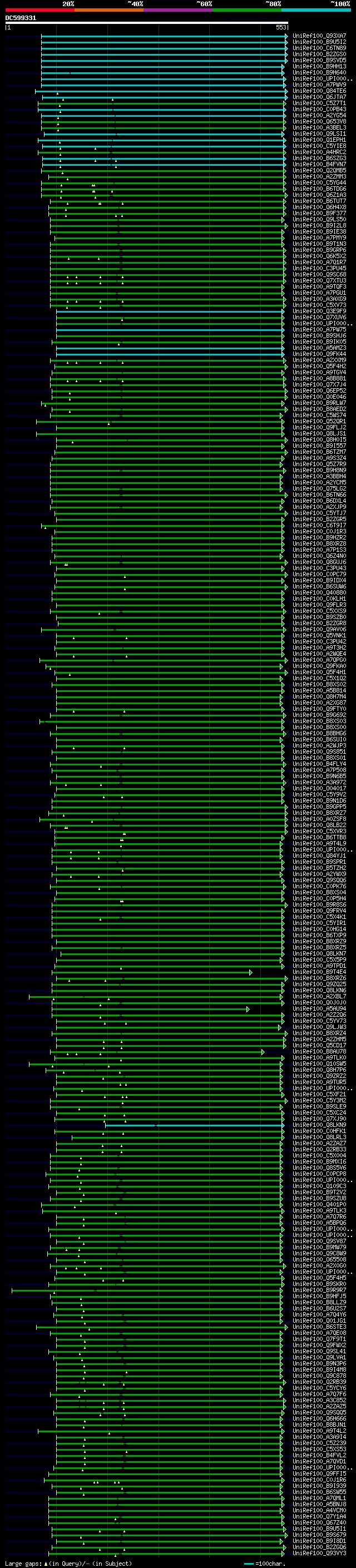Click the cyan ~100% identity legend segment
The height and width of the screenshot is (1568, 356).
click(x=317, y=10)
